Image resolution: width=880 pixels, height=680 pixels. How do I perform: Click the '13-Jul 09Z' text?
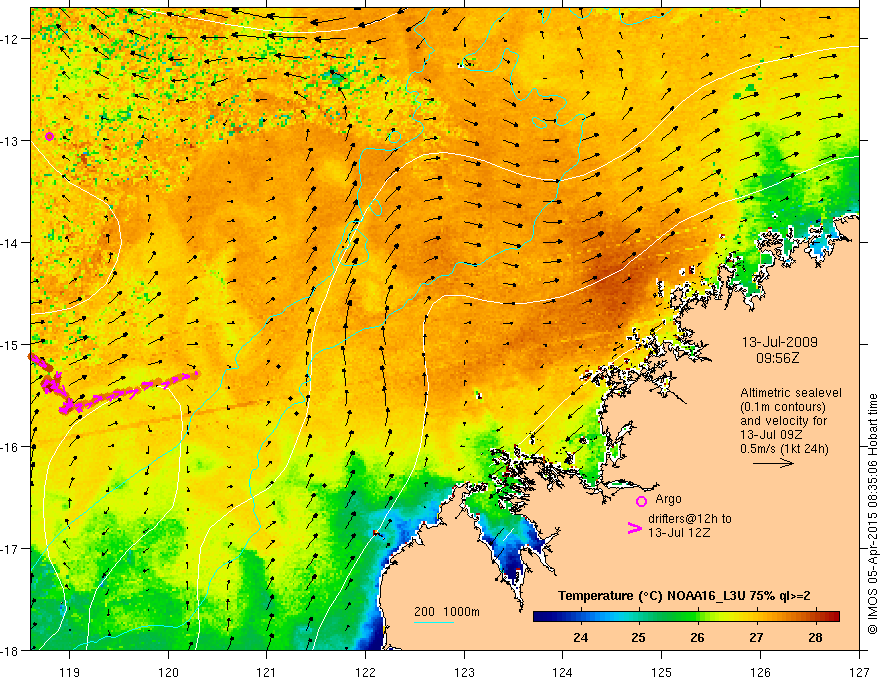771,435
